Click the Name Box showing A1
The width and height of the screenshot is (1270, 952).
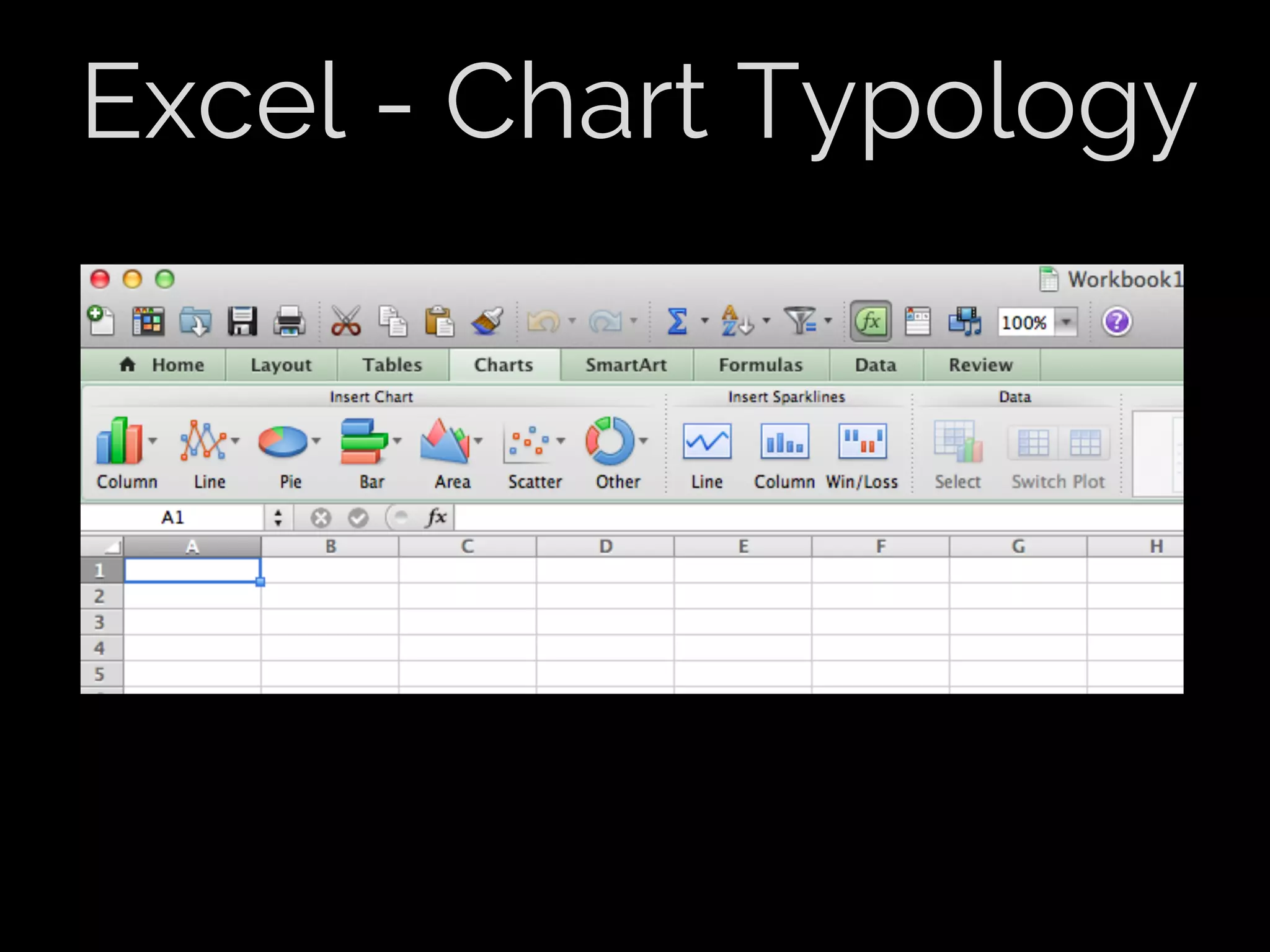[172, 517]
